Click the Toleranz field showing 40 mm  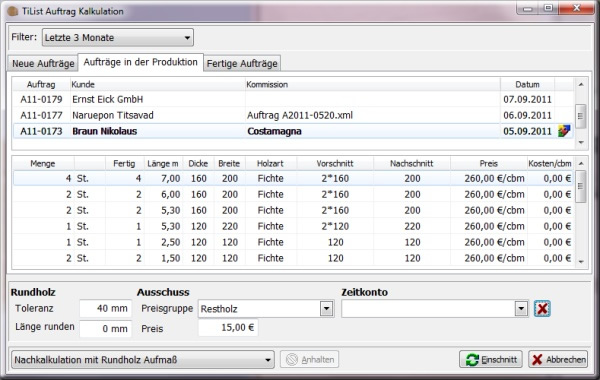tap(106, 308)
